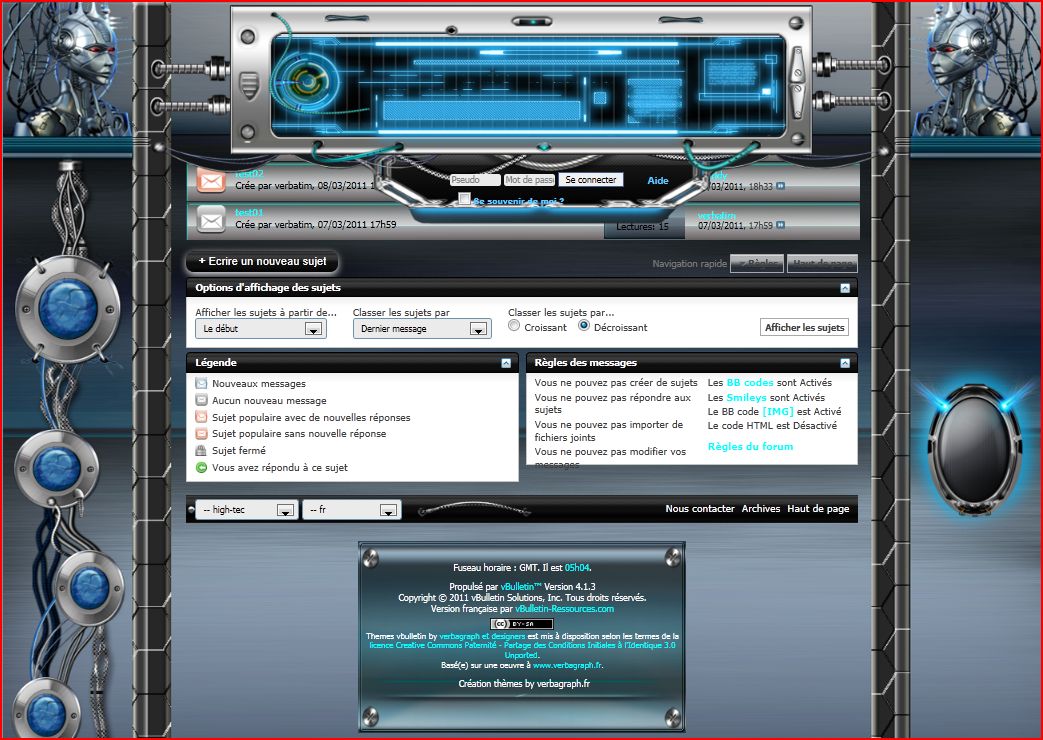
Task: Click 'Création thèmes by verbagraph.fr' footer text
Action: 524,683
